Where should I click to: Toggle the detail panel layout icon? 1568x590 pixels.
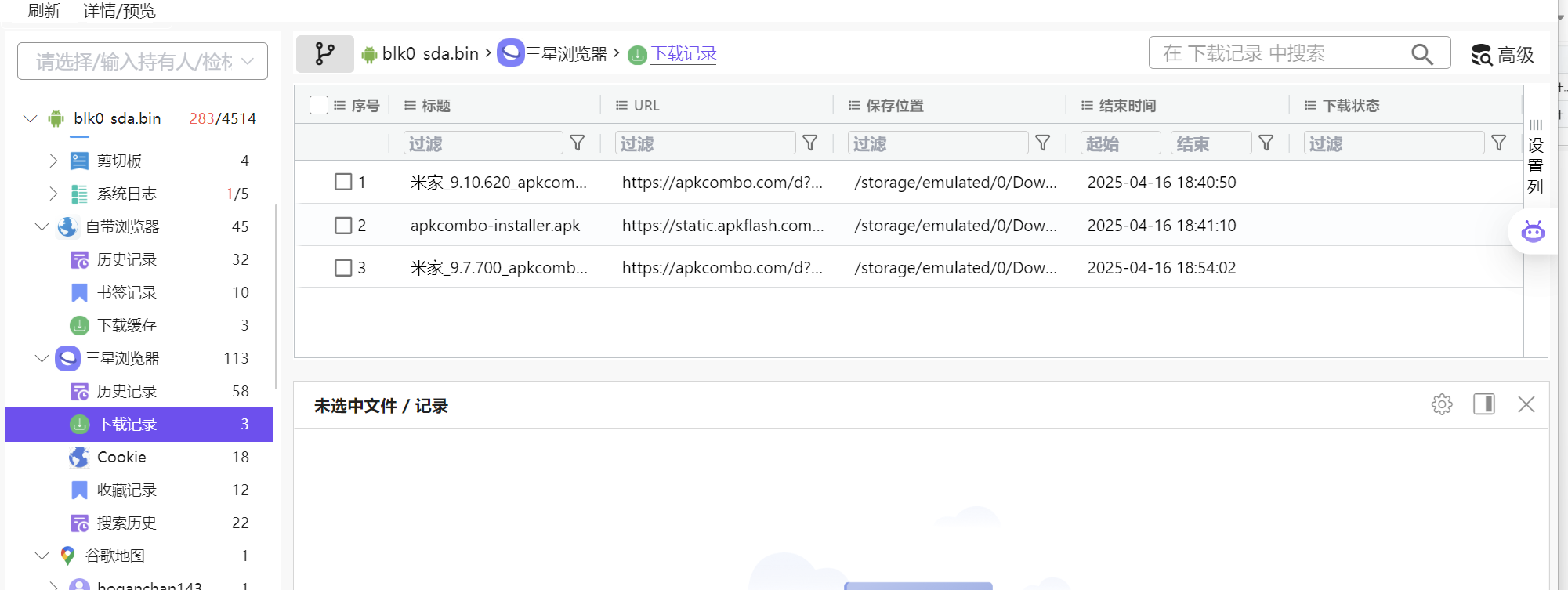coord(1484,404)
